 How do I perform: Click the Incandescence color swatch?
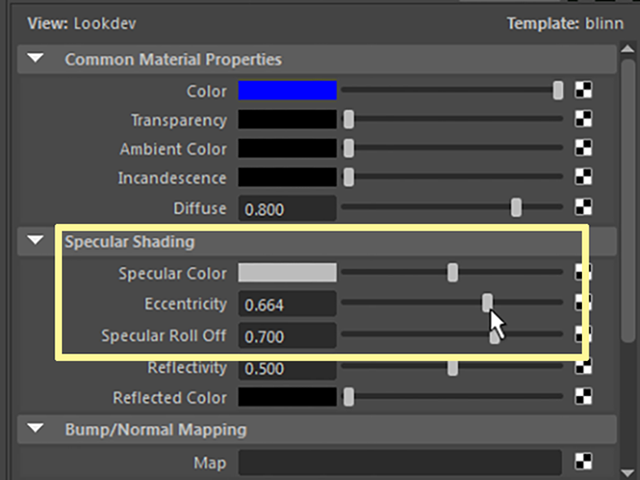287,177
